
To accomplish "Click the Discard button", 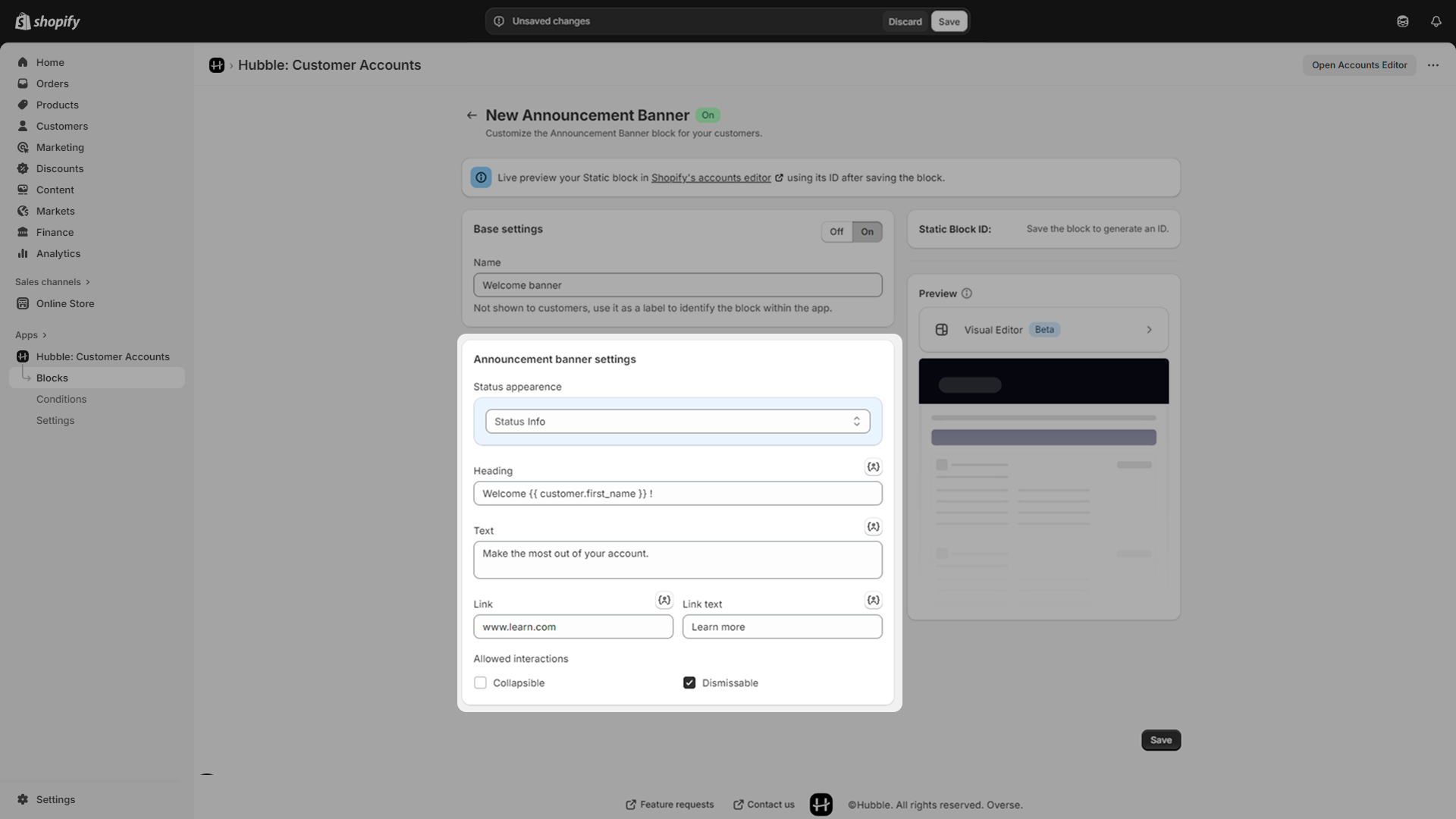I will 905,21.
